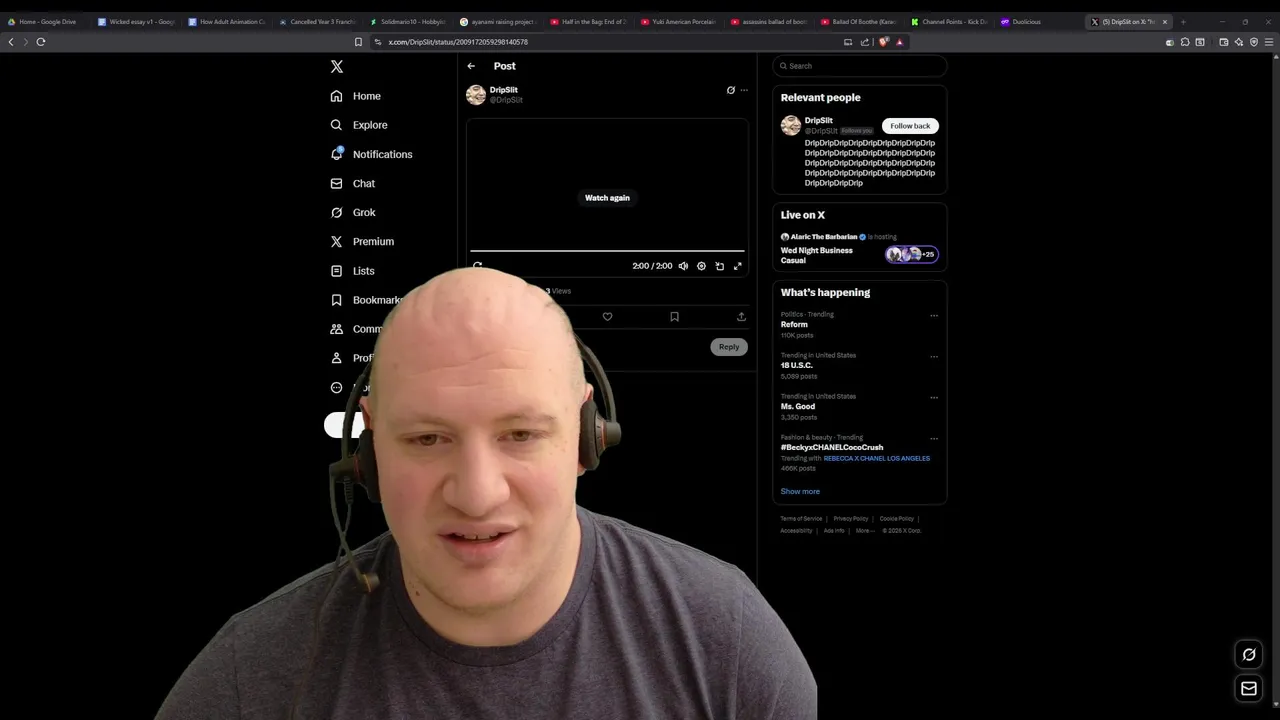Click Show more under trends
The height and width of the screenshot is (720, 1280).
coord(800,492)
